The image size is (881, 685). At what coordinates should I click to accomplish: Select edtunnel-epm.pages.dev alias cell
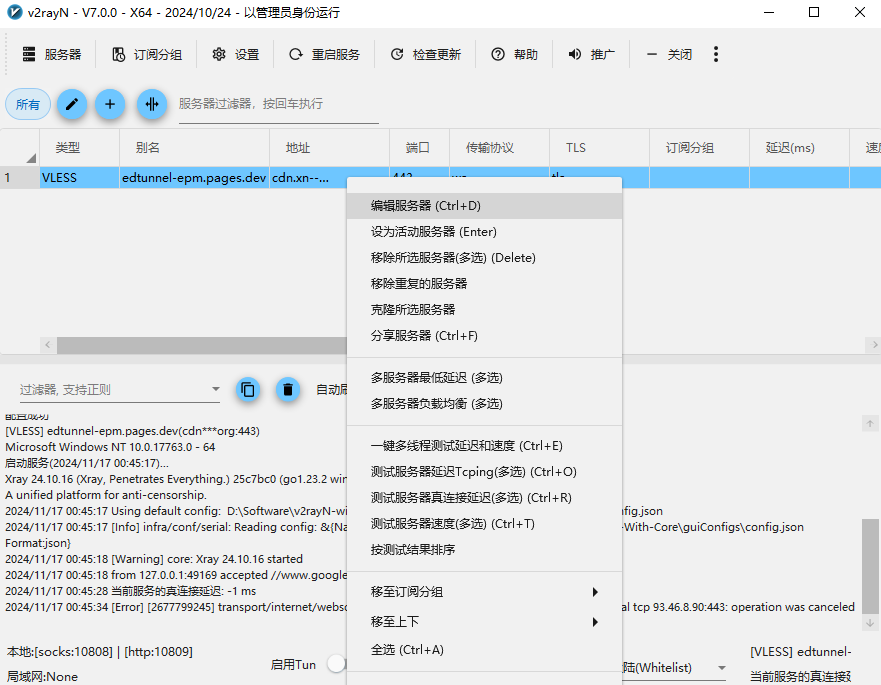(194, 178)
